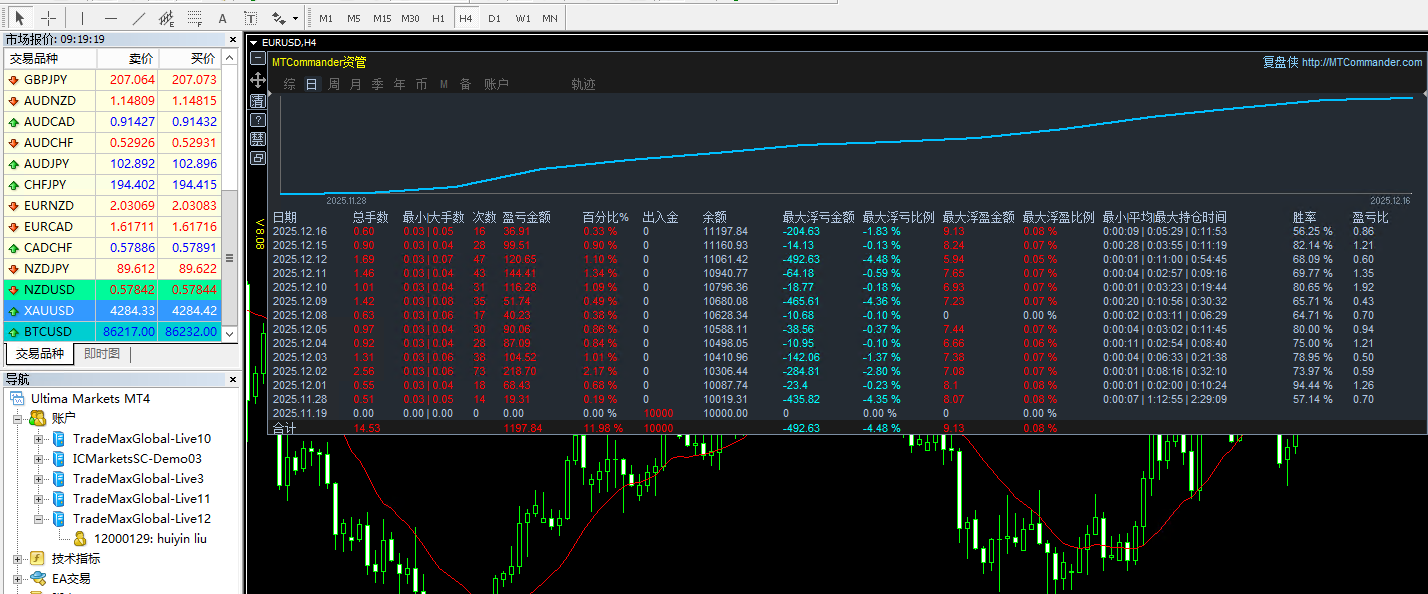This screenshot has width=1428, height=594.
Task: Open the 账户 tab in MTCommander
Action: [497, 84]
